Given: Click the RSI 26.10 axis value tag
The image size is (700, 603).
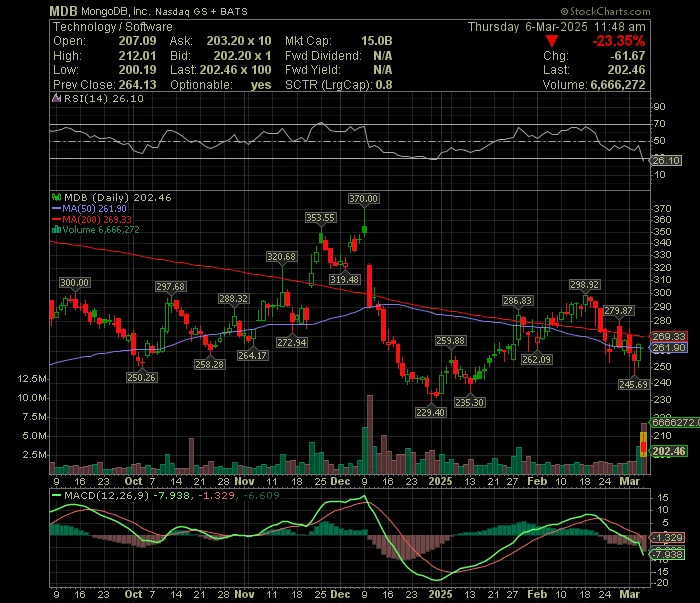Looking at the screenshot, I should (x=666, y=160).
